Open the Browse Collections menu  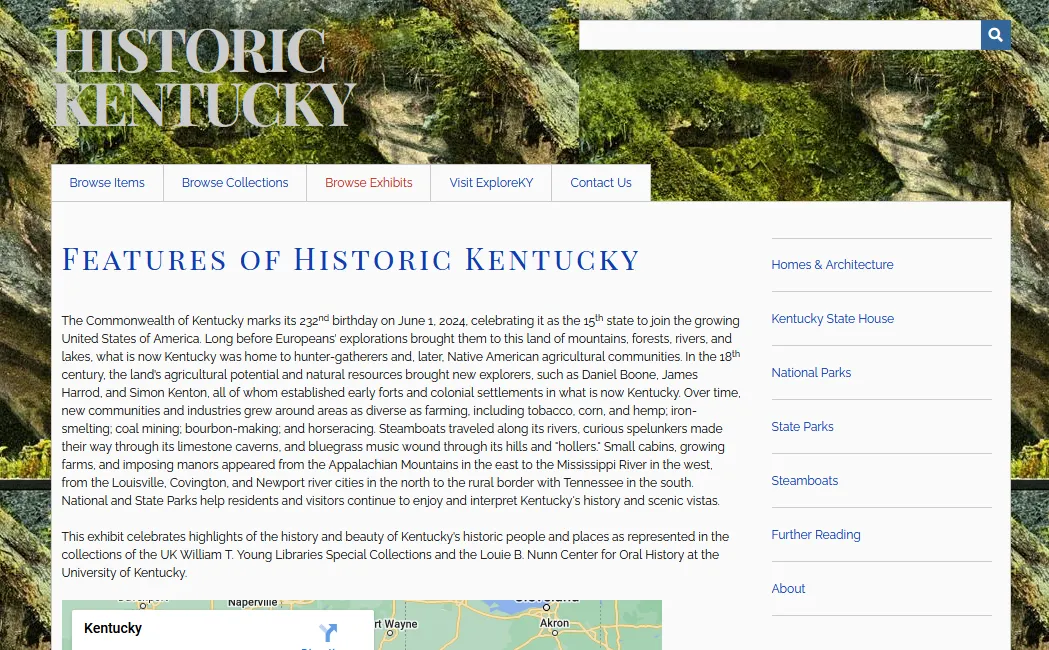tap(235, 183)
